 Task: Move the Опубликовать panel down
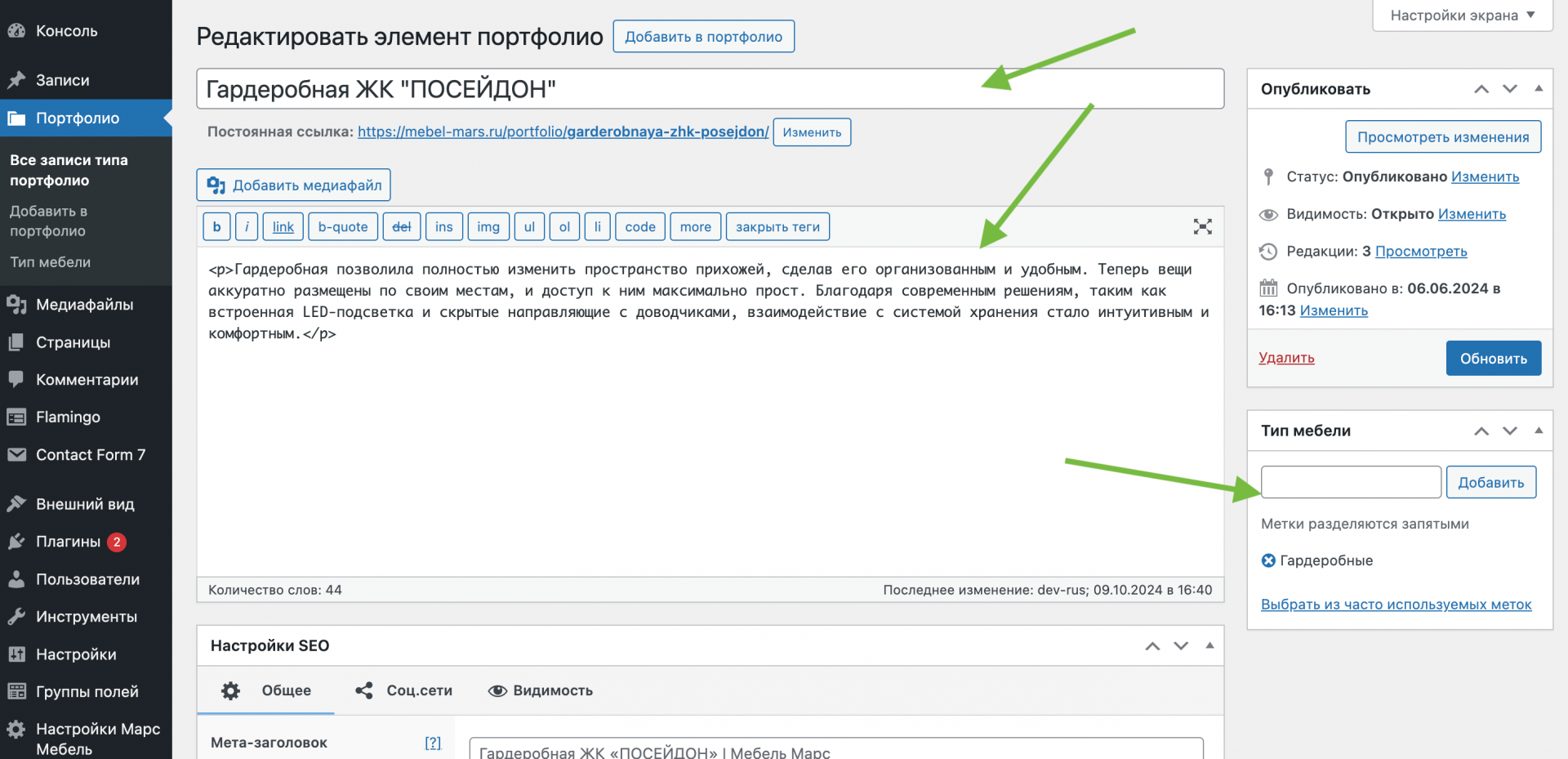click(1510, 89)
